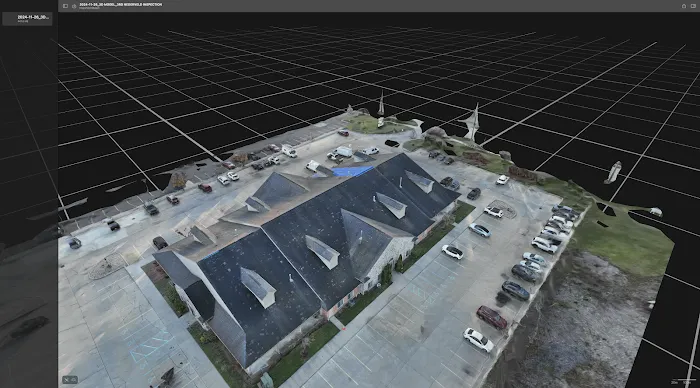700x388 pixels.
Task: Toggle the sidebar panel icon in top bar
Action: click(x=65, y=6)
